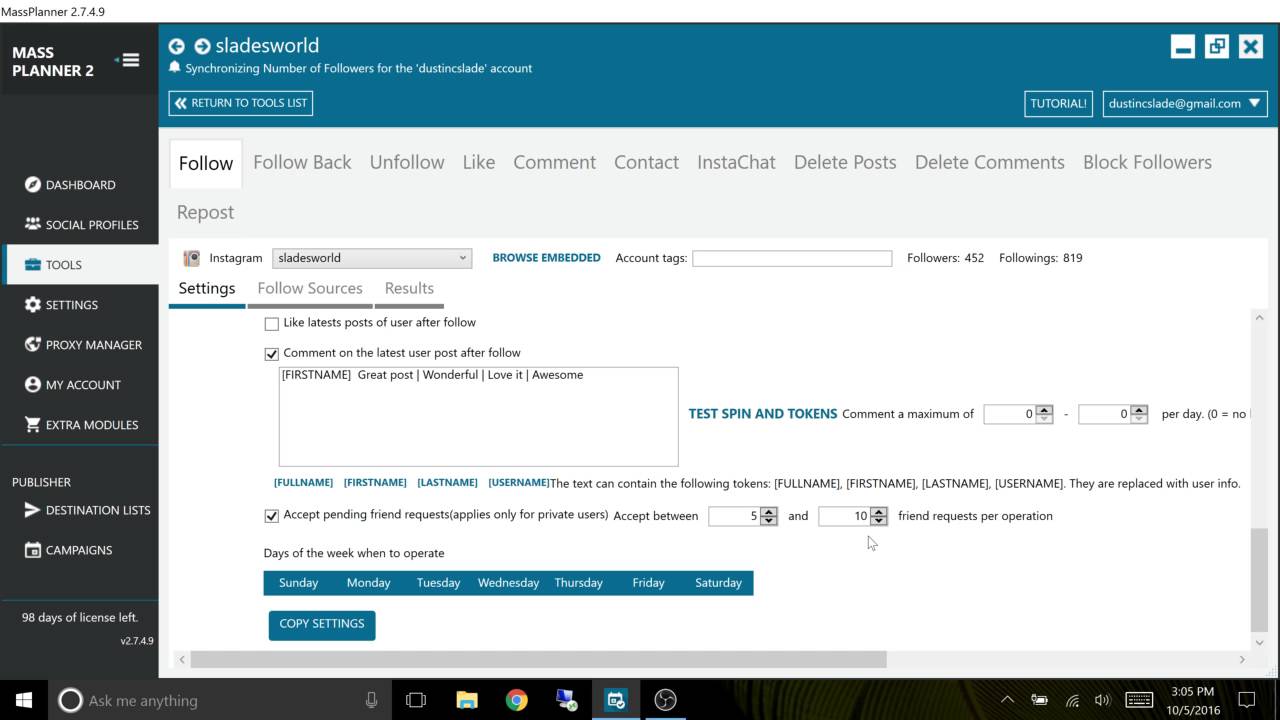Screen dimensions: 1280x720
Task: Toggle Monday operating day
Action: click(x=368, y=583)
